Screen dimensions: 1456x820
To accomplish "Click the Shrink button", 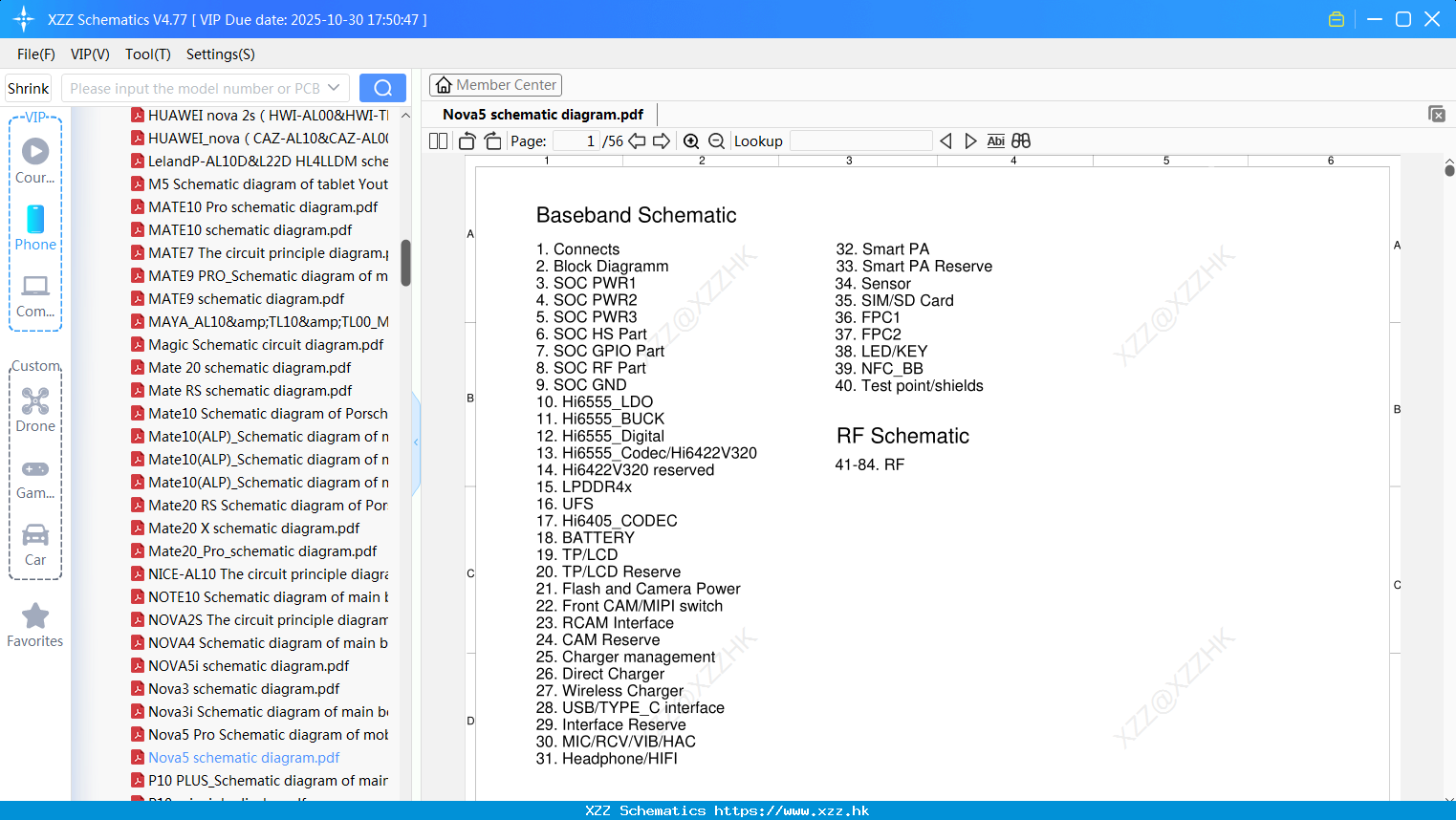I will click(29, 88).
